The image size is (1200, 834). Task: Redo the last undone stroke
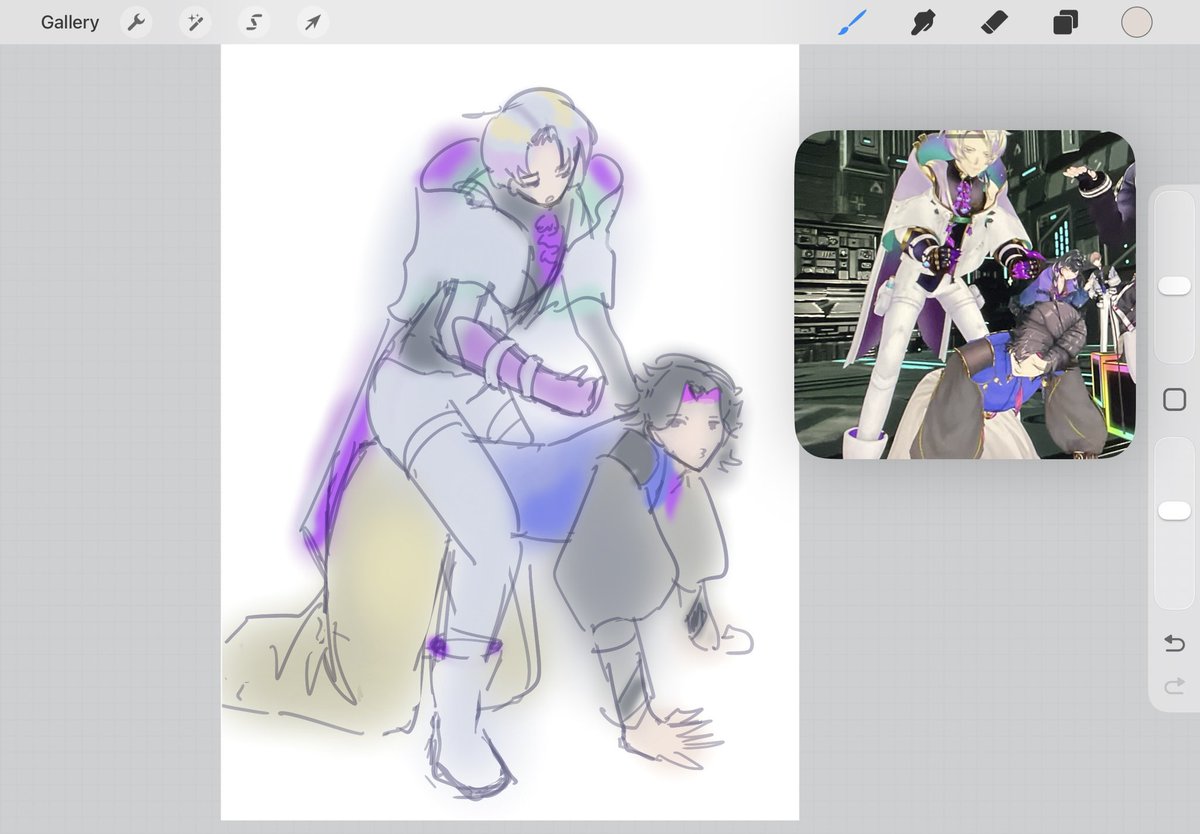click(x=1175, y=685)
